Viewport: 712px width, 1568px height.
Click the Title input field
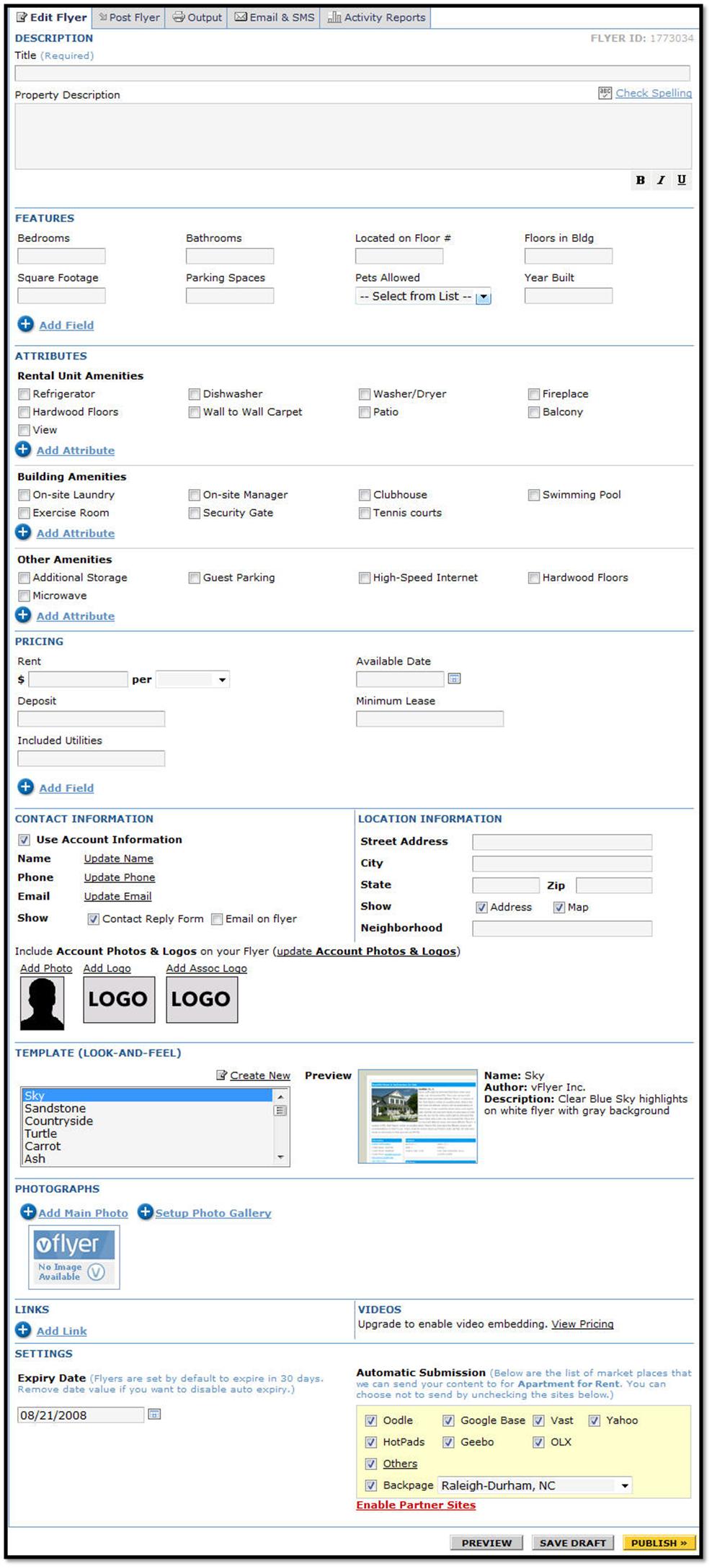pyautogui.click(x=352, y=73)
